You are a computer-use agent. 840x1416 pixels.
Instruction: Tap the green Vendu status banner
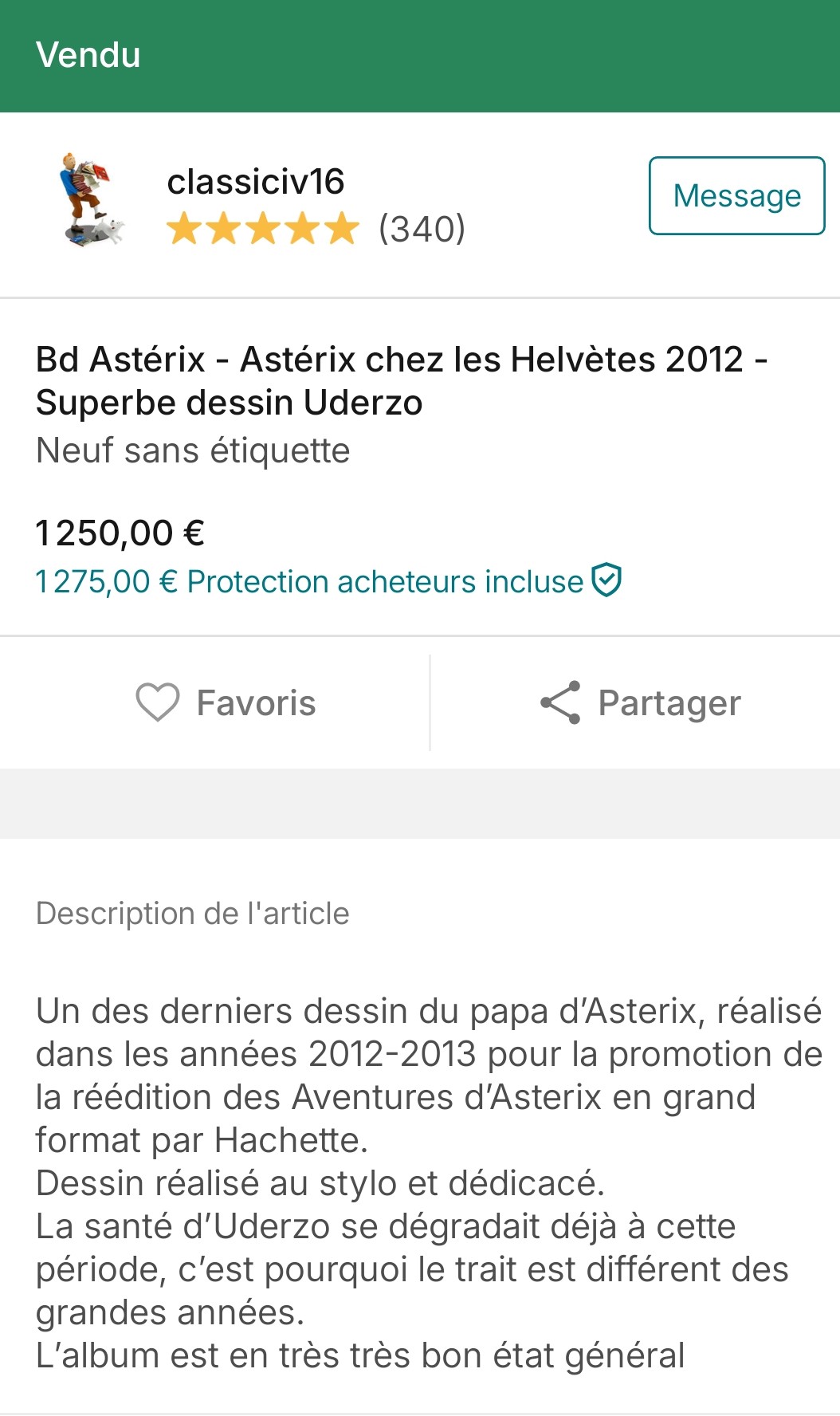click(420, 56)
